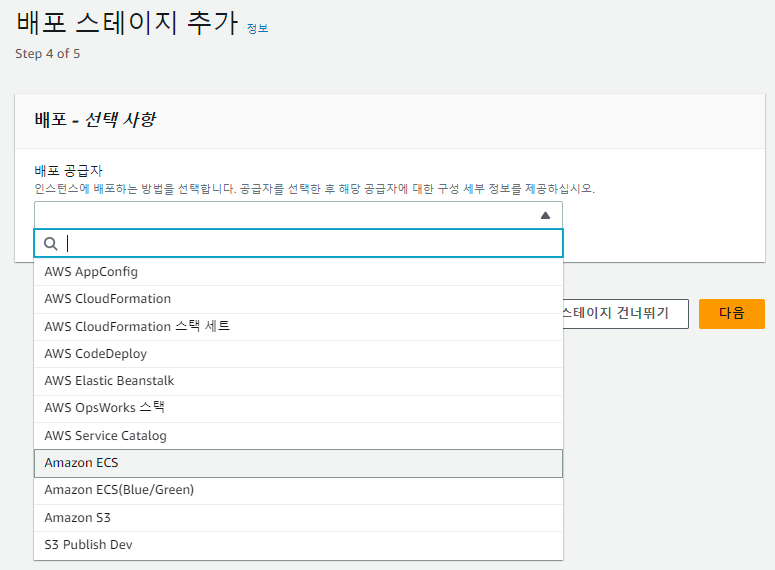The height and width of the screenshot is (570, 775).
Task: Open the 정보 link next to title
Action: tap(258, 29)
